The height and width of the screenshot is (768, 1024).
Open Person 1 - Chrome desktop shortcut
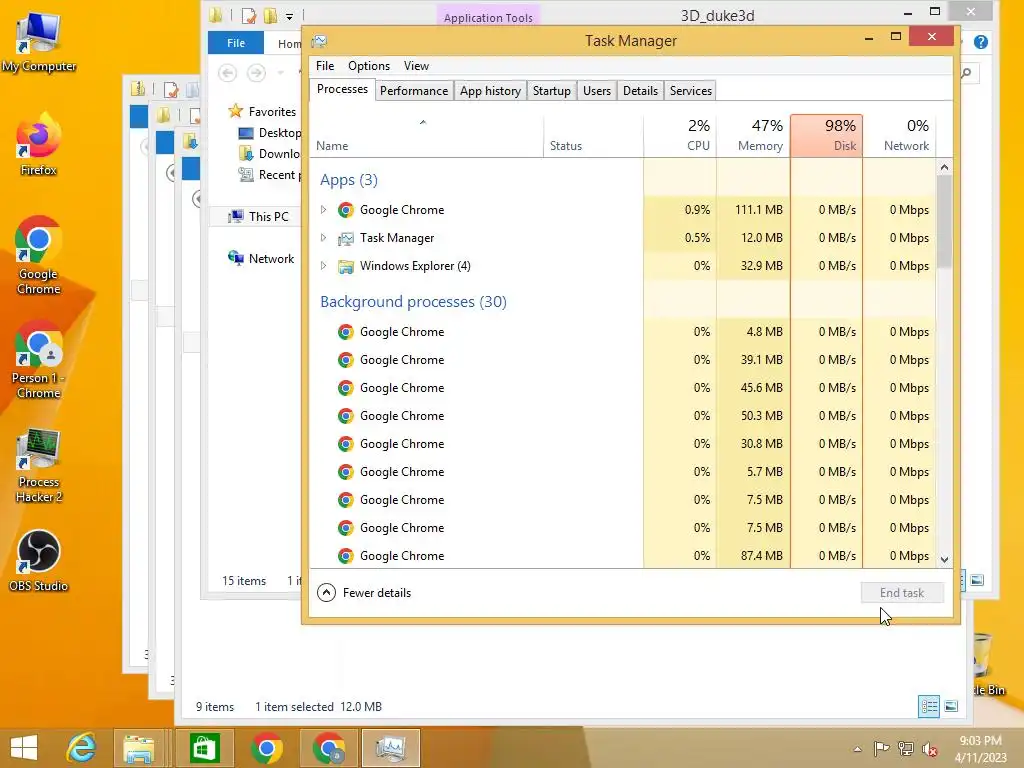(x=39, y=359)
